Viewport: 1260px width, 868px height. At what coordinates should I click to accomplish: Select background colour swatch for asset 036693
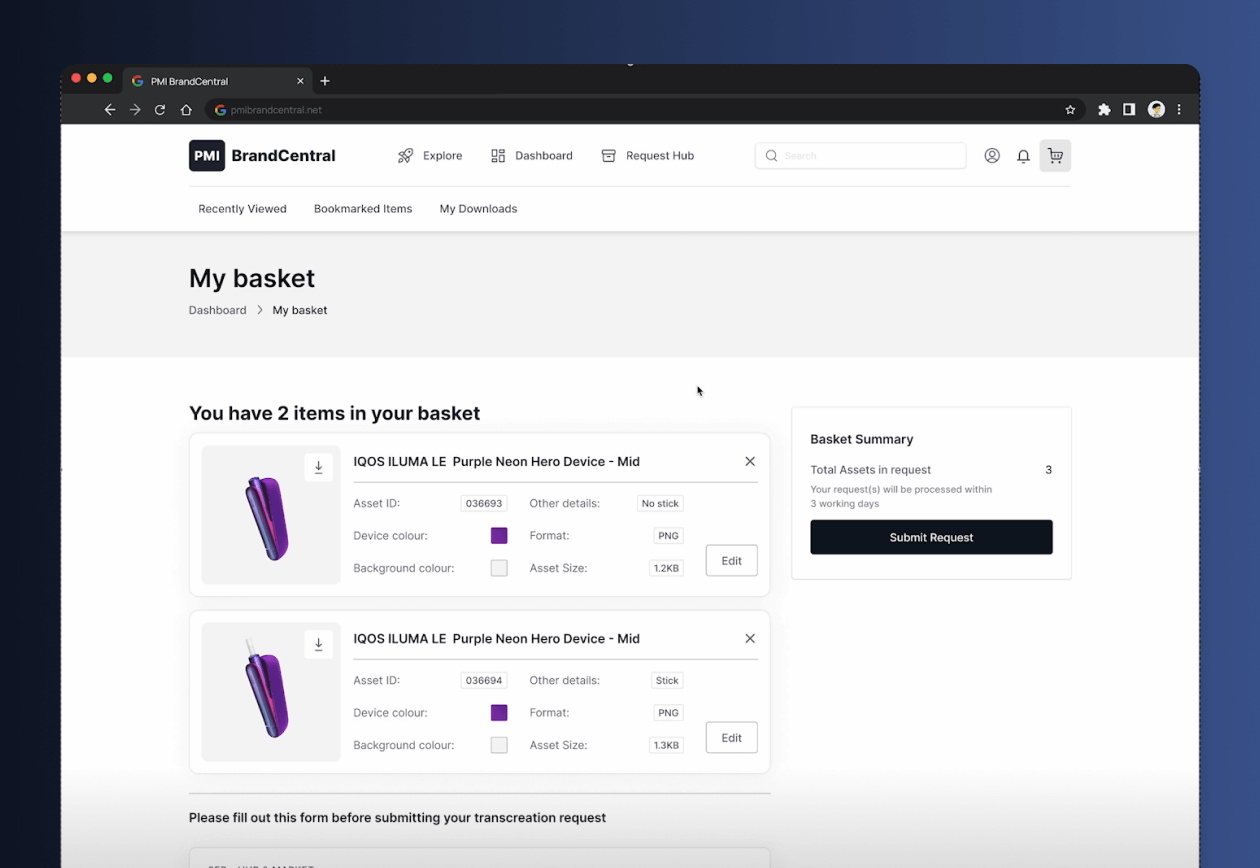point(499,568)
